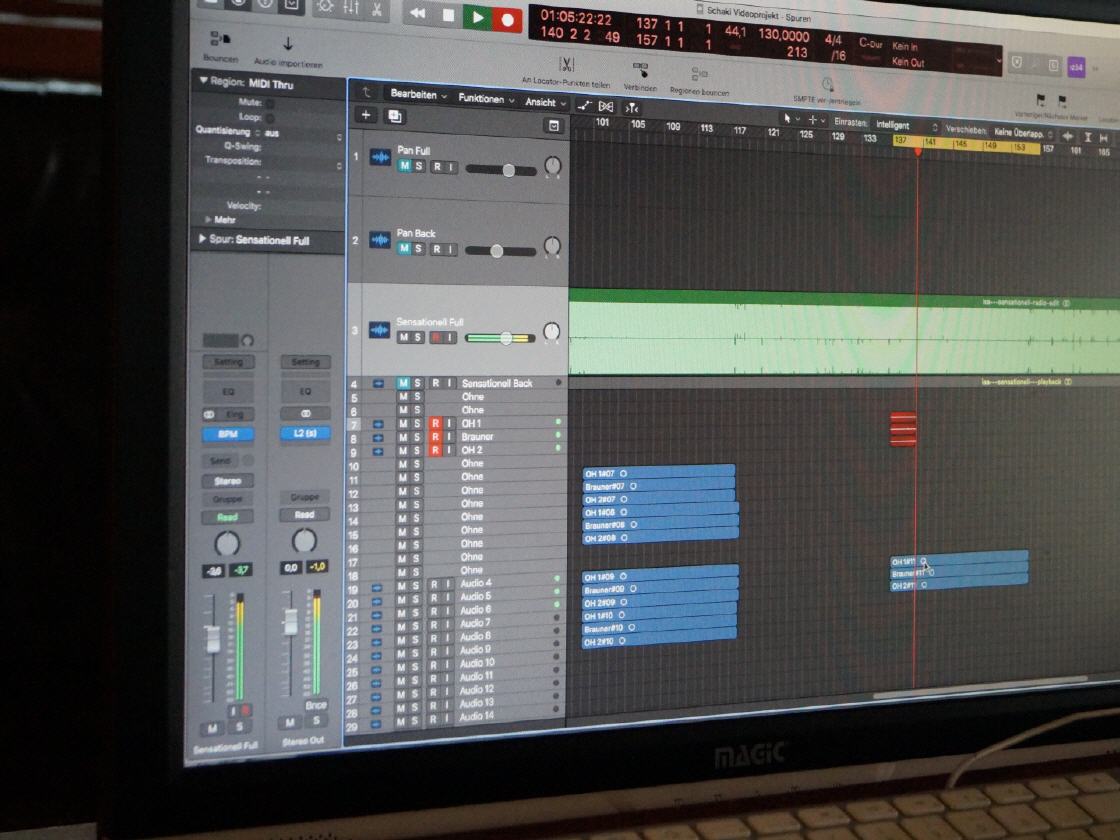This screenshot has width=1120, height=840.
Task: Click the BPM plugin slot
Action: pos(228,434)
